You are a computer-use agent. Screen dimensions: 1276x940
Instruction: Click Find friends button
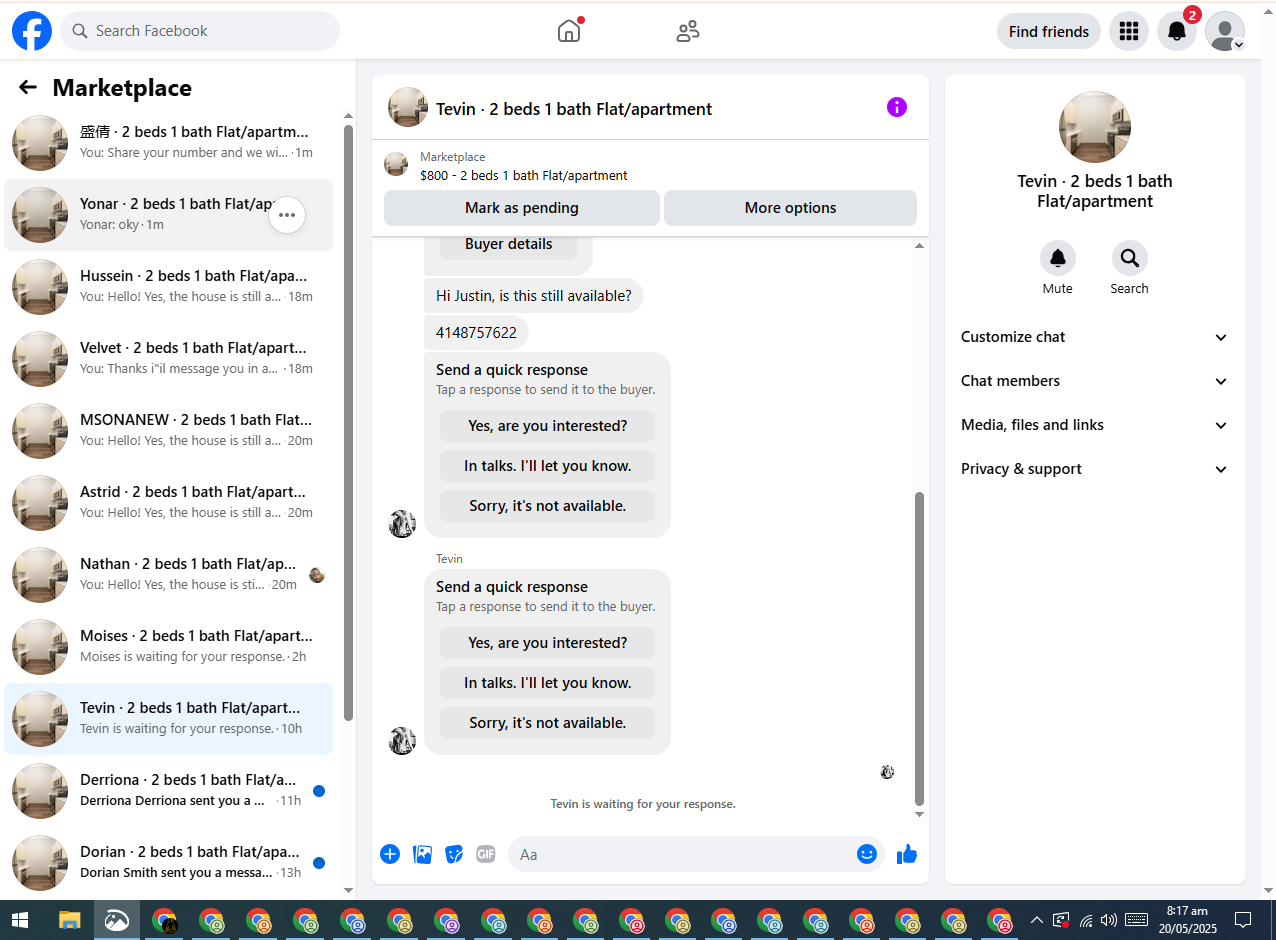[x=1049, y=31]
